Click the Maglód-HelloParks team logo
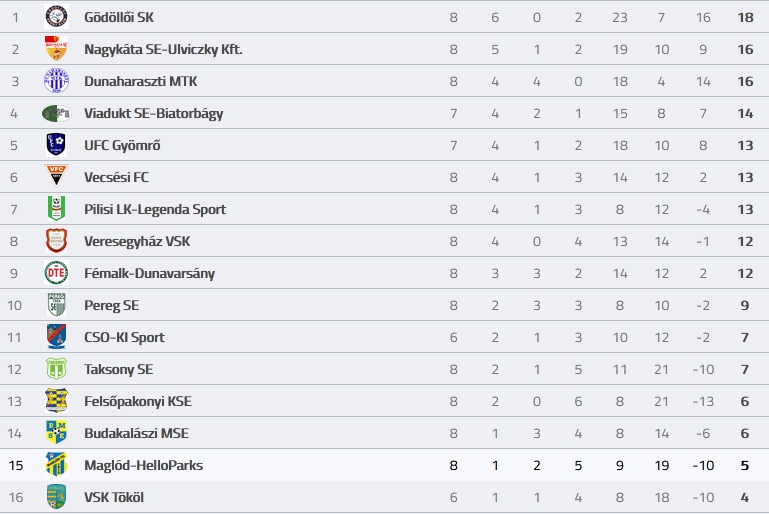The width and height of the screenshot is (769, 514). [x=56, y=464]
